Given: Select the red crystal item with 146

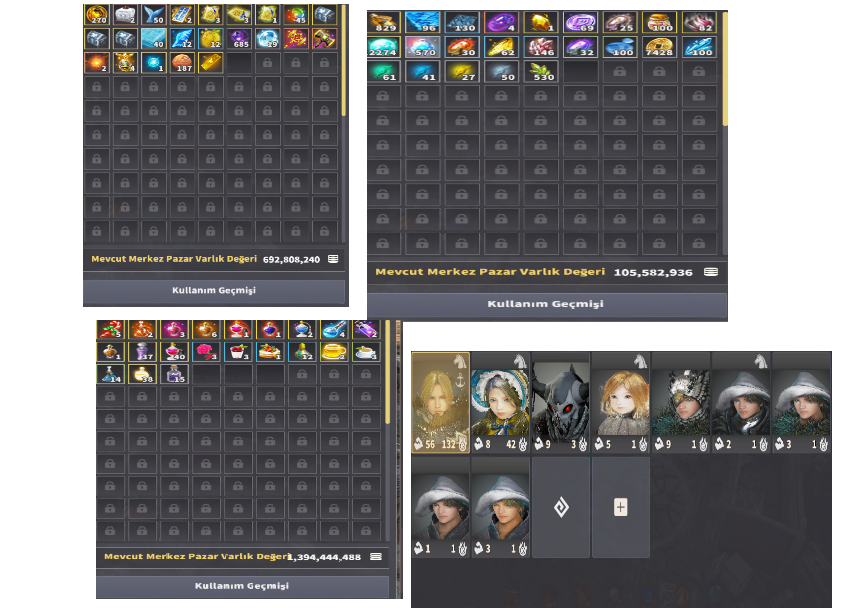Looking at the screenshot, I should pyautogui.click(x=541, y=47).
